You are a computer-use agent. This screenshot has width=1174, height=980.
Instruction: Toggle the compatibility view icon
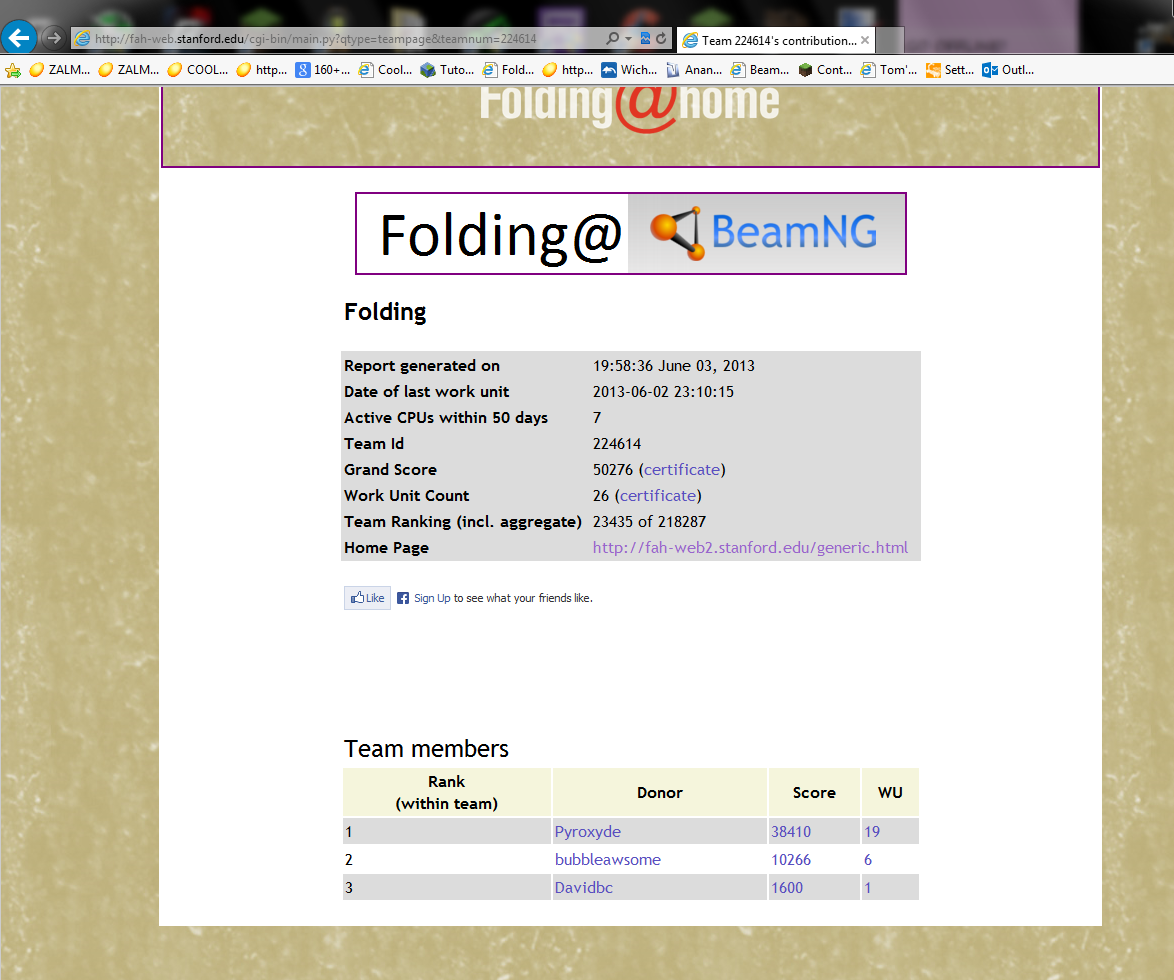pyautogui.click(x=645, y=38)
